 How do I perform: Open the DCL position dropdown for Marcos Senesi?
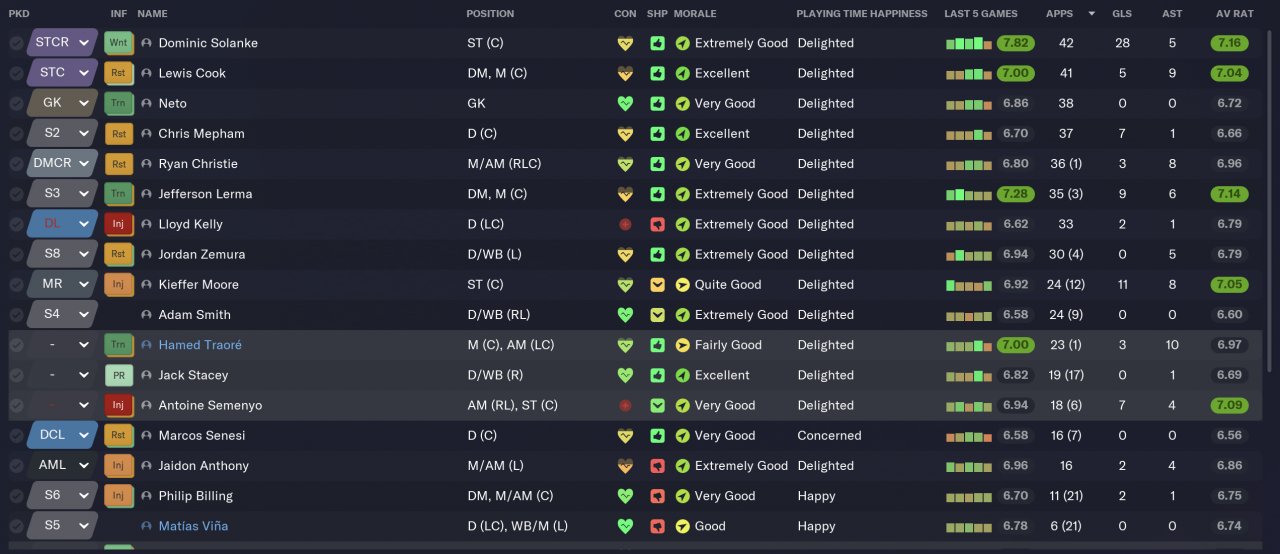[84, 435]
